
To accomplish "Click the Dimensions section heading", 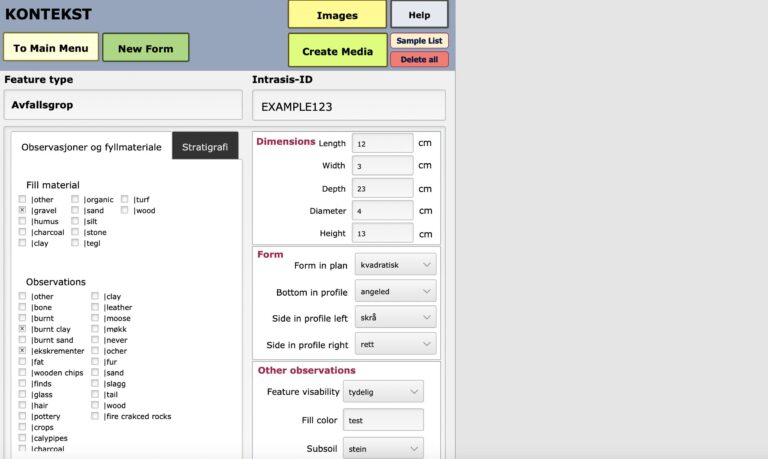I will click(286, 141).
